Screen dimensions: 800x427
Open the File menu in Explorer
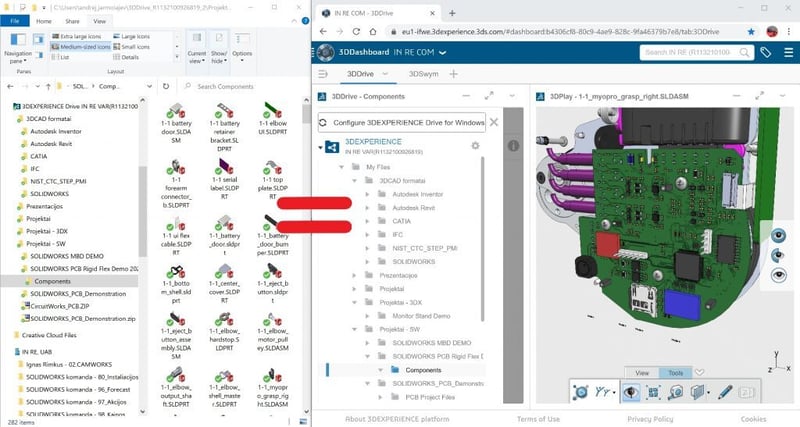point(15,21)
